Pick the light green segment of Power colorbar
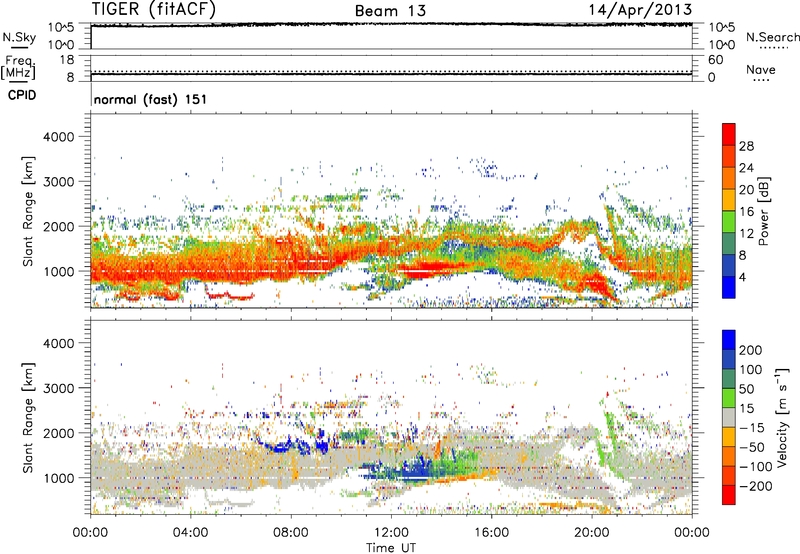Viewport: 800px width, 554px height. (729, 221)
